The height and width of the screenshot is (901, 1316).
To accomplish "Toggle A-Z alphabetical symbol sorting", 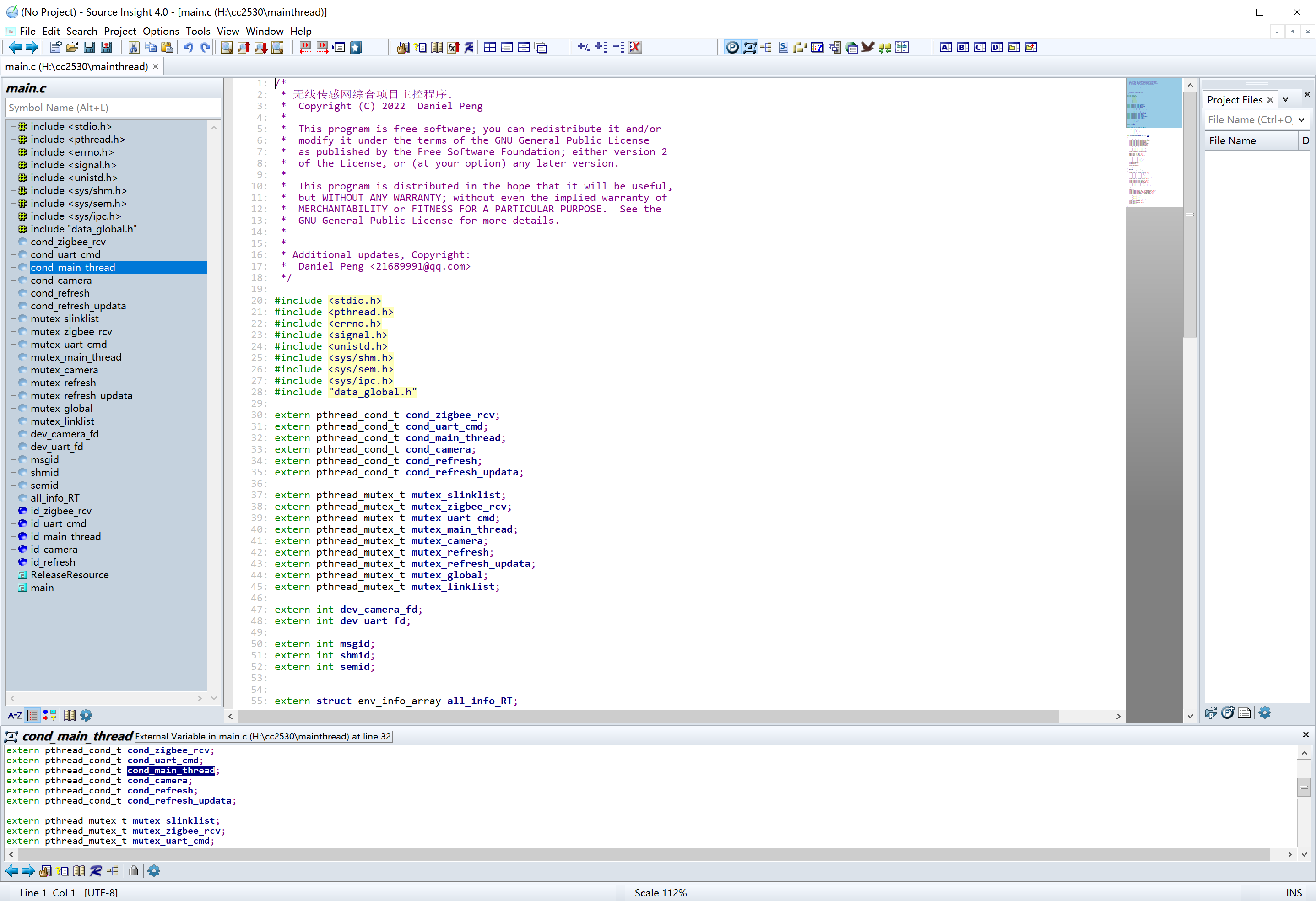I will click(15, 715).
